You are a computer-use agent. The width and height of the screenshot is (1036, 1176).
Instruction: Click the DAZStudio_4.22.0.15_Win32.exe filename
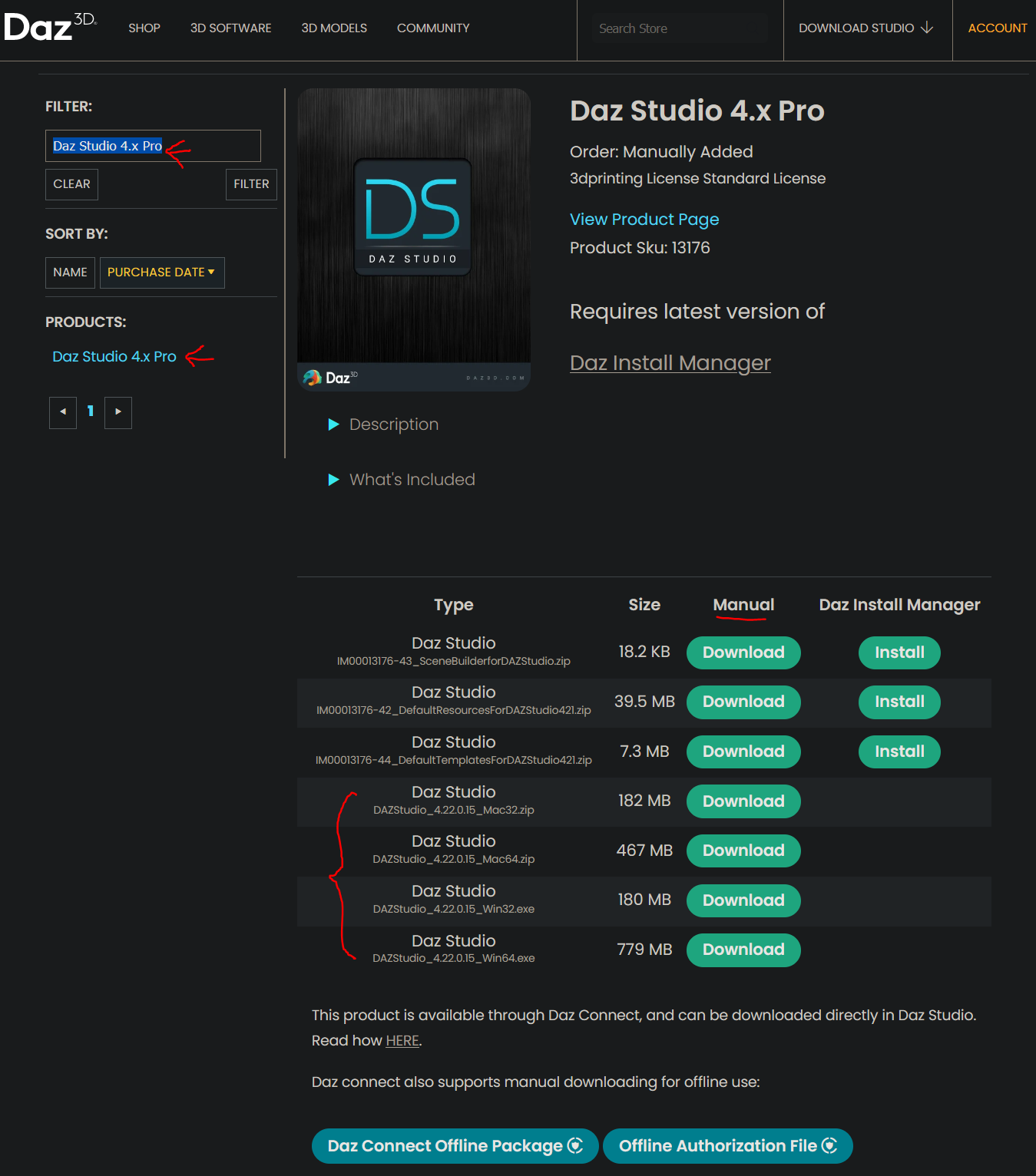pyautogui.click(x=454, y=909)
